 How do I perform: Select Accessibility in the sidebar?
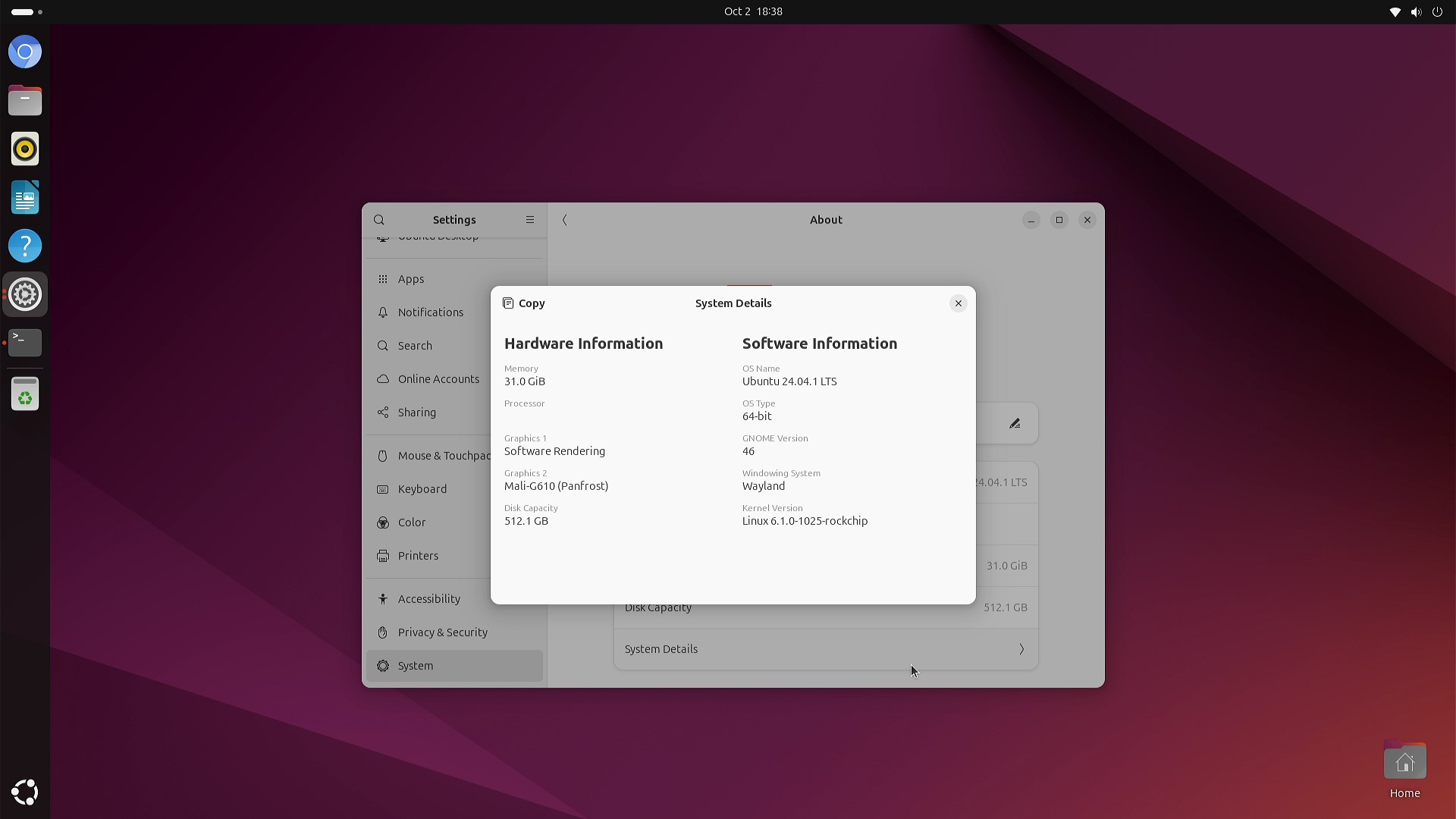(x=428, y=599)
